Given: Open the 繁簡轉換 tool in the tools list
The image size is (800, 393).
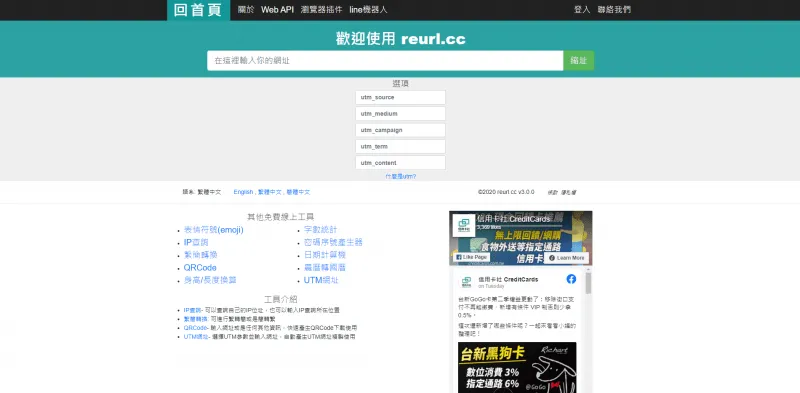Looking at the screenshot, I should click(201, 255).
